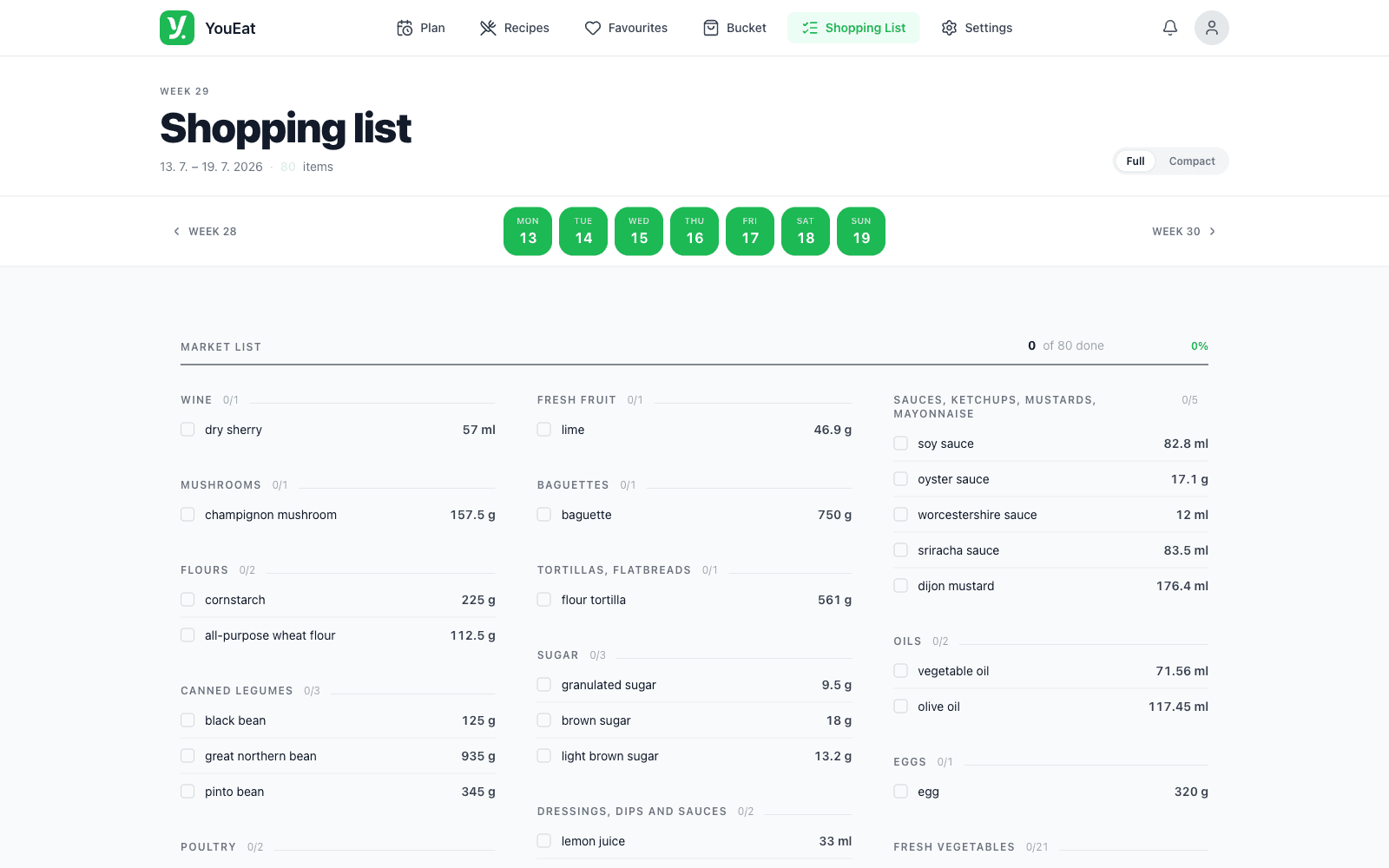Click the YouEat logo icon
This screenshot has width=1389, height=868.
point(177,28)
